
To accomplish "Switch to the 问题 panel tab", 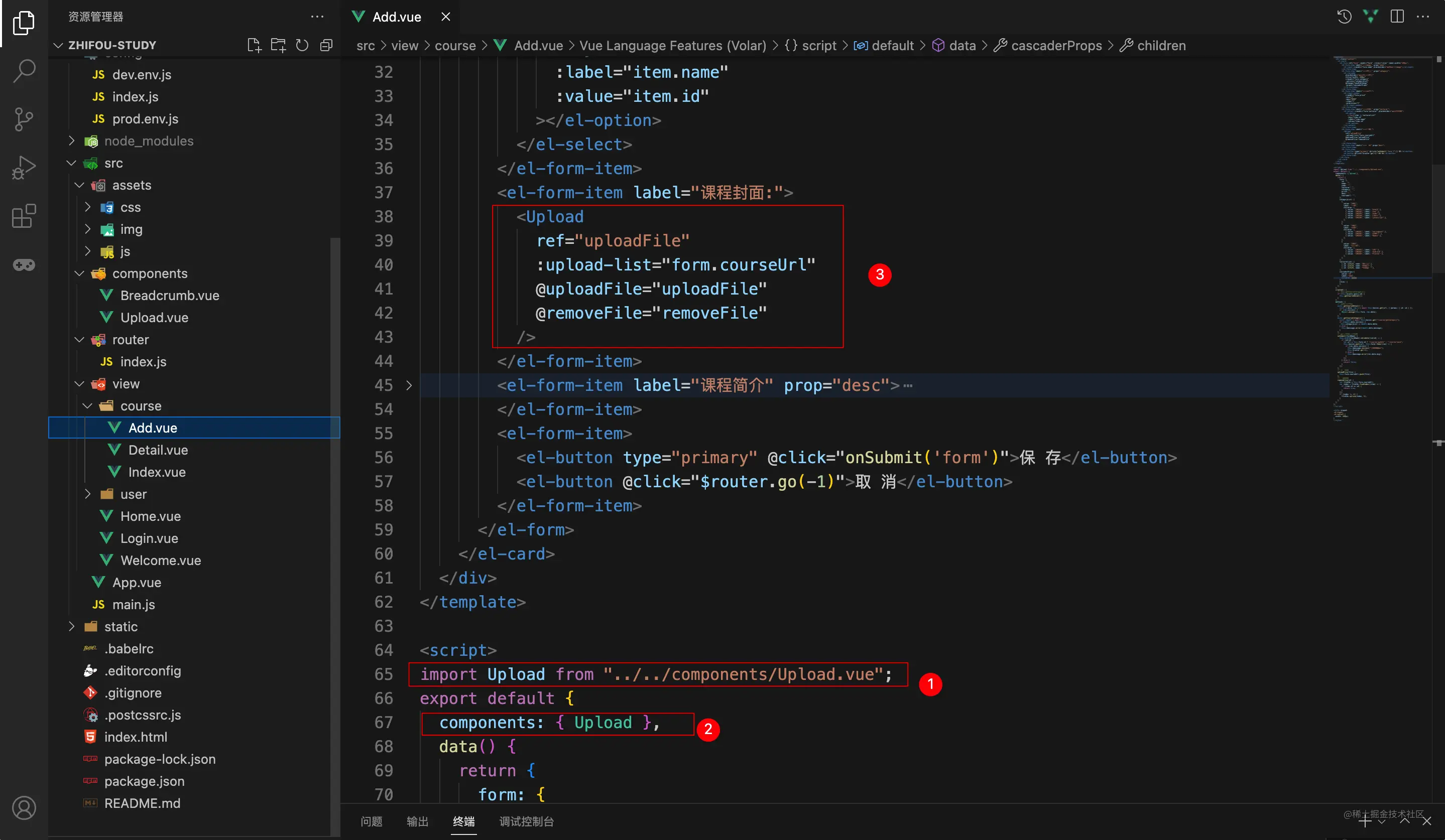I will coord(371,821).
